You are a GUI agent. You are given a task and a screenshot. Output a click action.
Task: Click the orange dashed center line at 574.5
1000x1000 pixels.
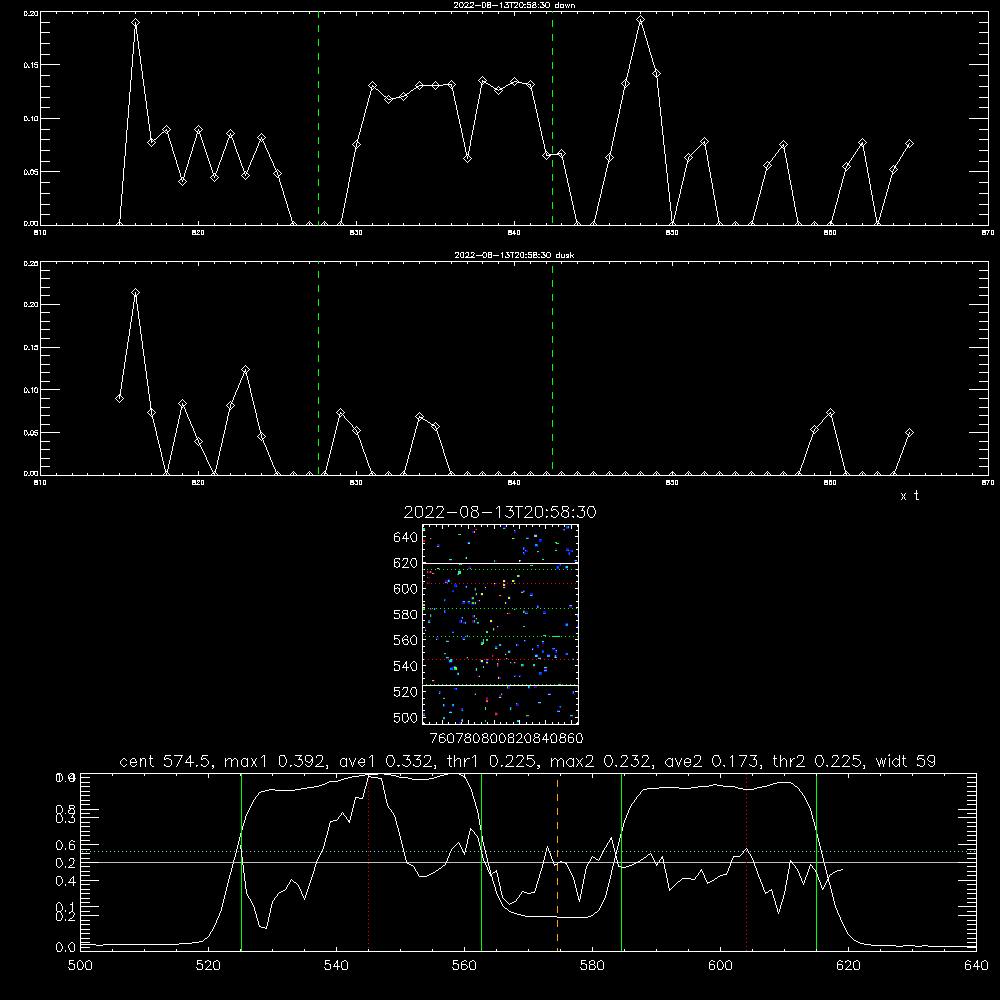(557, 862)
